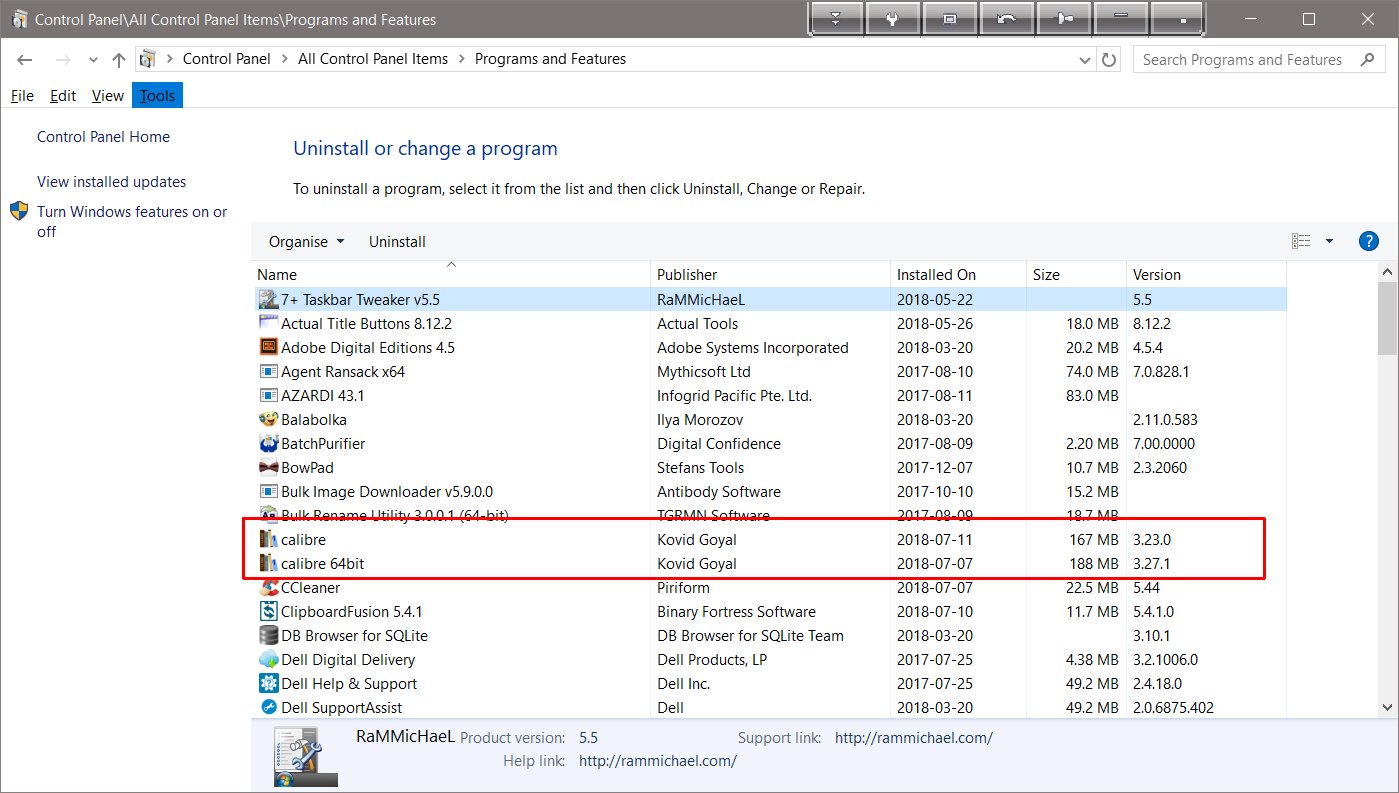
Task: Sort by the Installed On column header
Action: pos(958,274)
